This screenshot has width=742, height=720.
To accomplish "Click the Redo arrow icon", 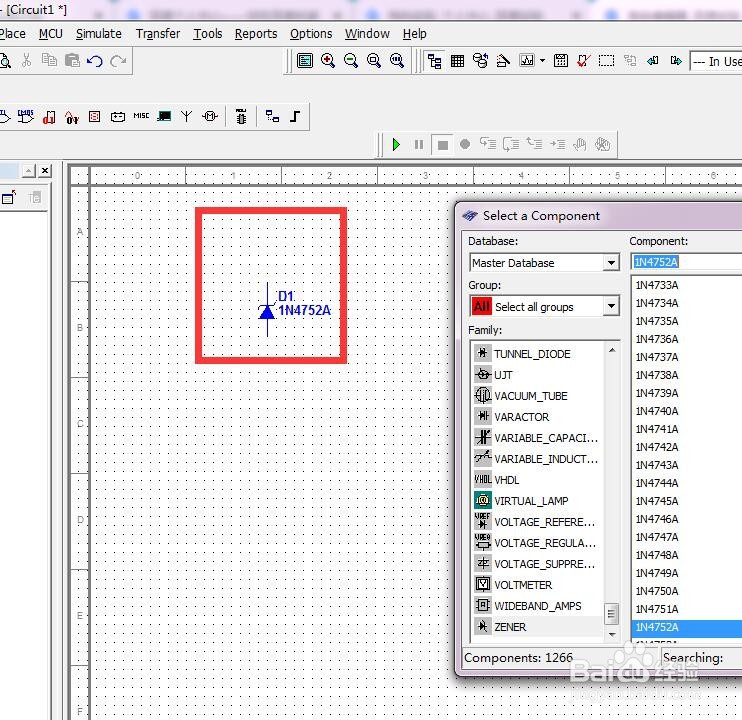I will 118,61.
